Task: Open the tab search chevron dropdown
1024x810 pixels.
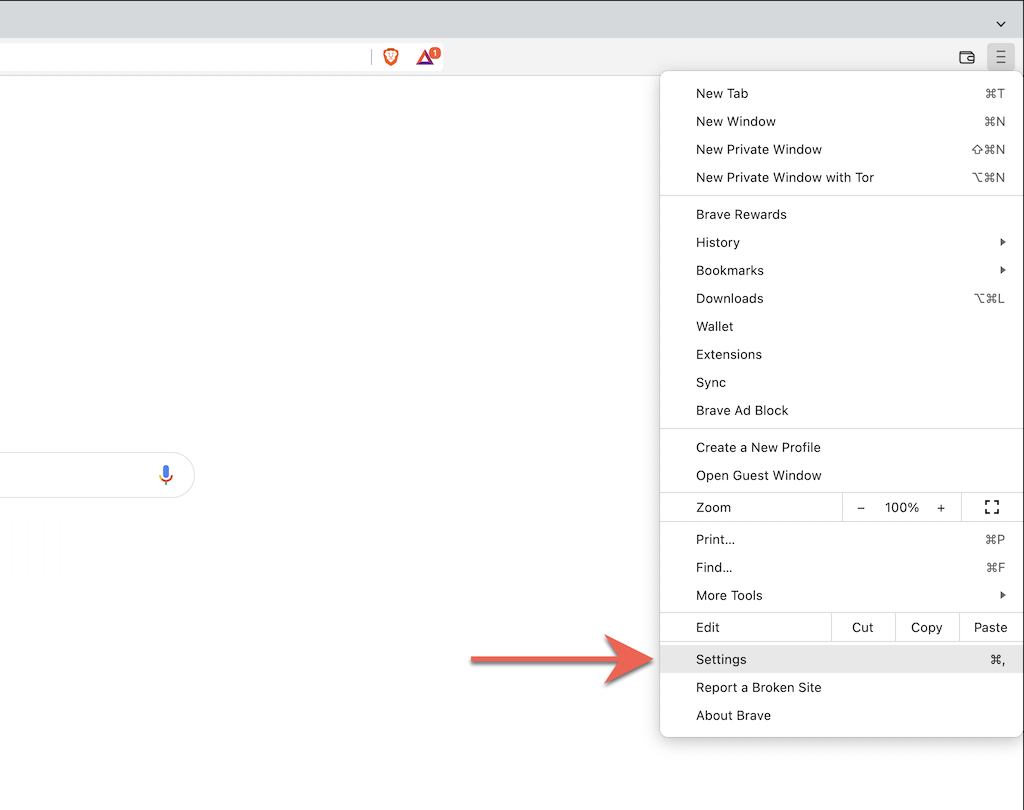Action: pyautogui.click(x=1000, y=23)
